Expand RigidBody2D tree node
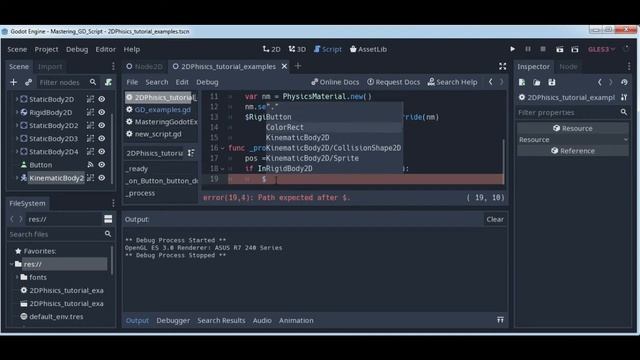Image resolution: width=640 pixels, height=360 pixels. click(x=17, y=112)
